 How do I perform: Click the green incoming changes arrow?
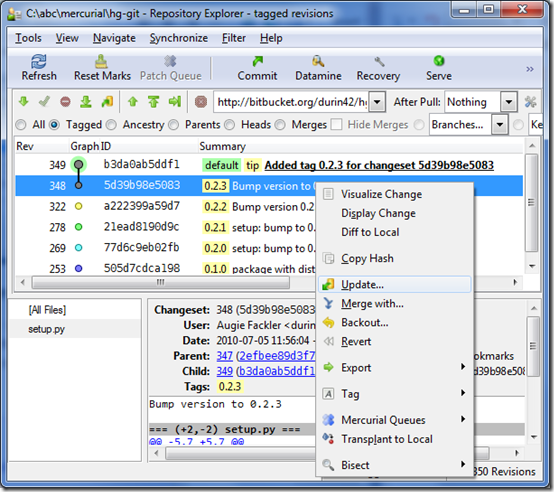click(x=24, y=102)
